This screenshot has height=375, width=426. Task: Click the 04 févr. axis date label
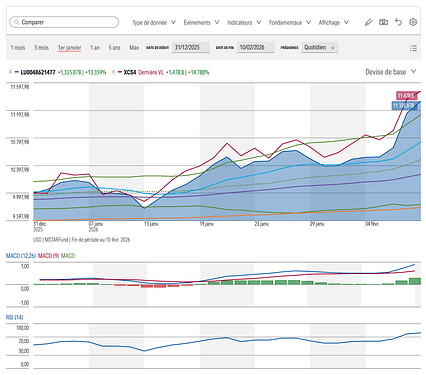coord(372,224)
